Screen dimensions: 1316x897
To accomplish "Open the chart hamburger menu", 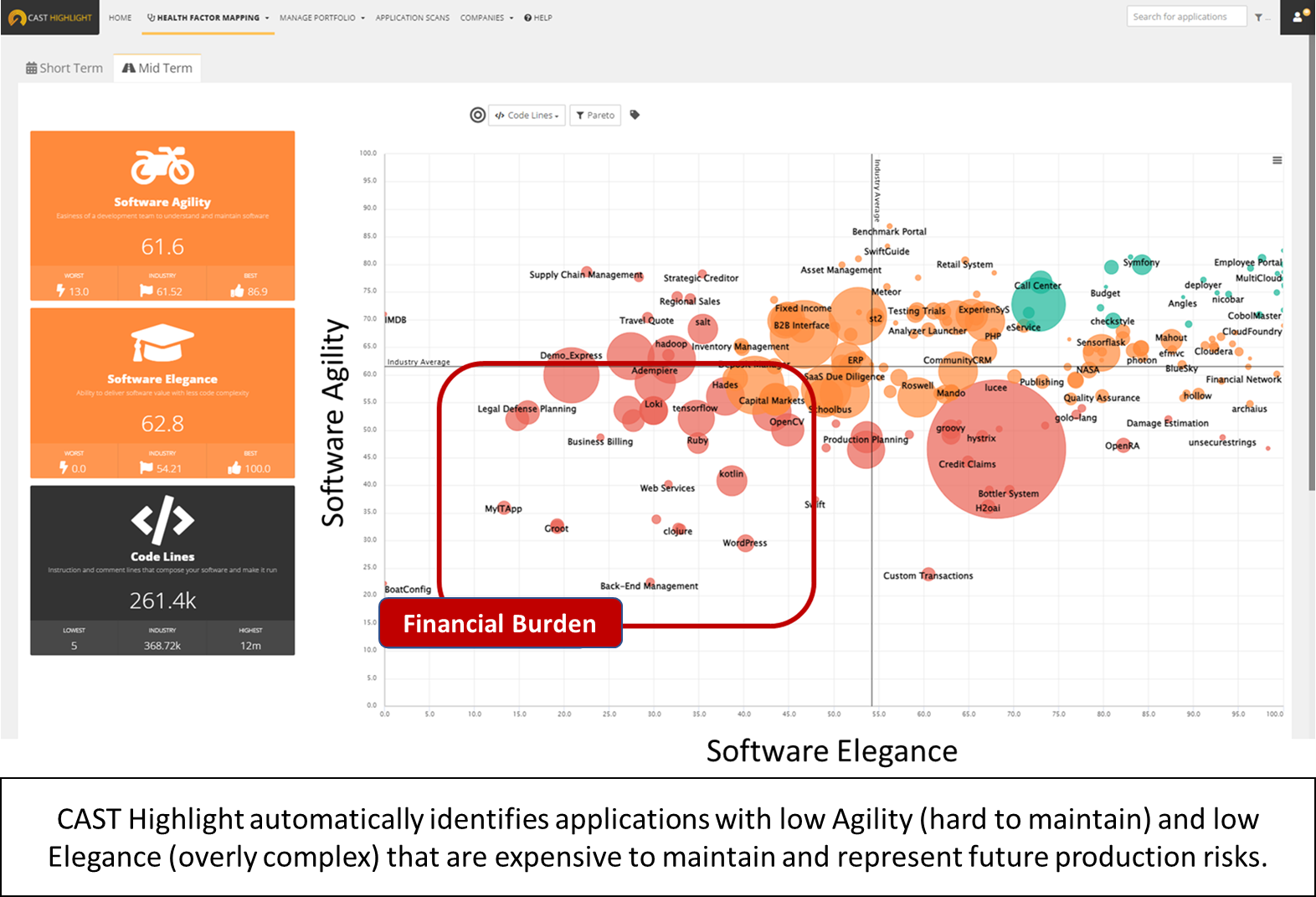I will click(x=1277, y=160).
